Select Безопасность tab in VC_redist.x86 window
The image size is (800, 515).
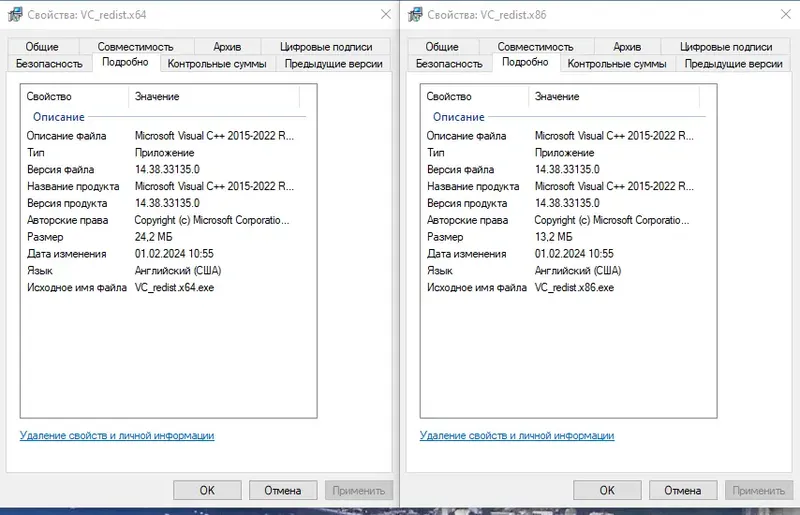pos(449,64)
